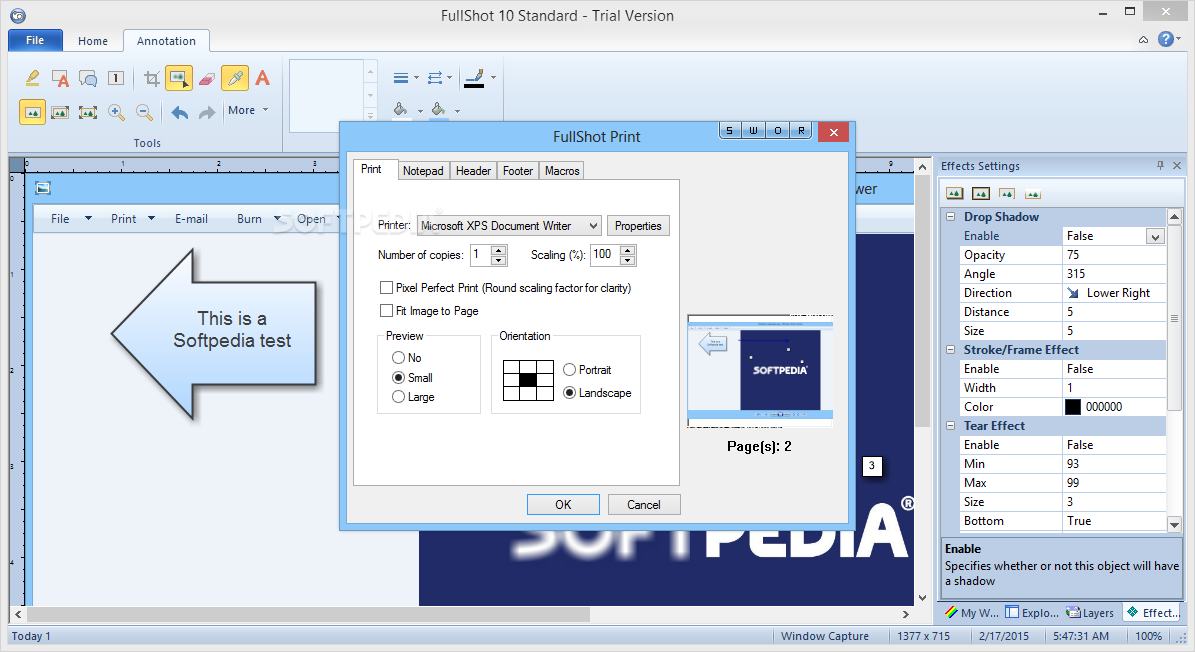Select the text box annotation tool
The width and height of the screenshot is (1195, 652).
60,78
